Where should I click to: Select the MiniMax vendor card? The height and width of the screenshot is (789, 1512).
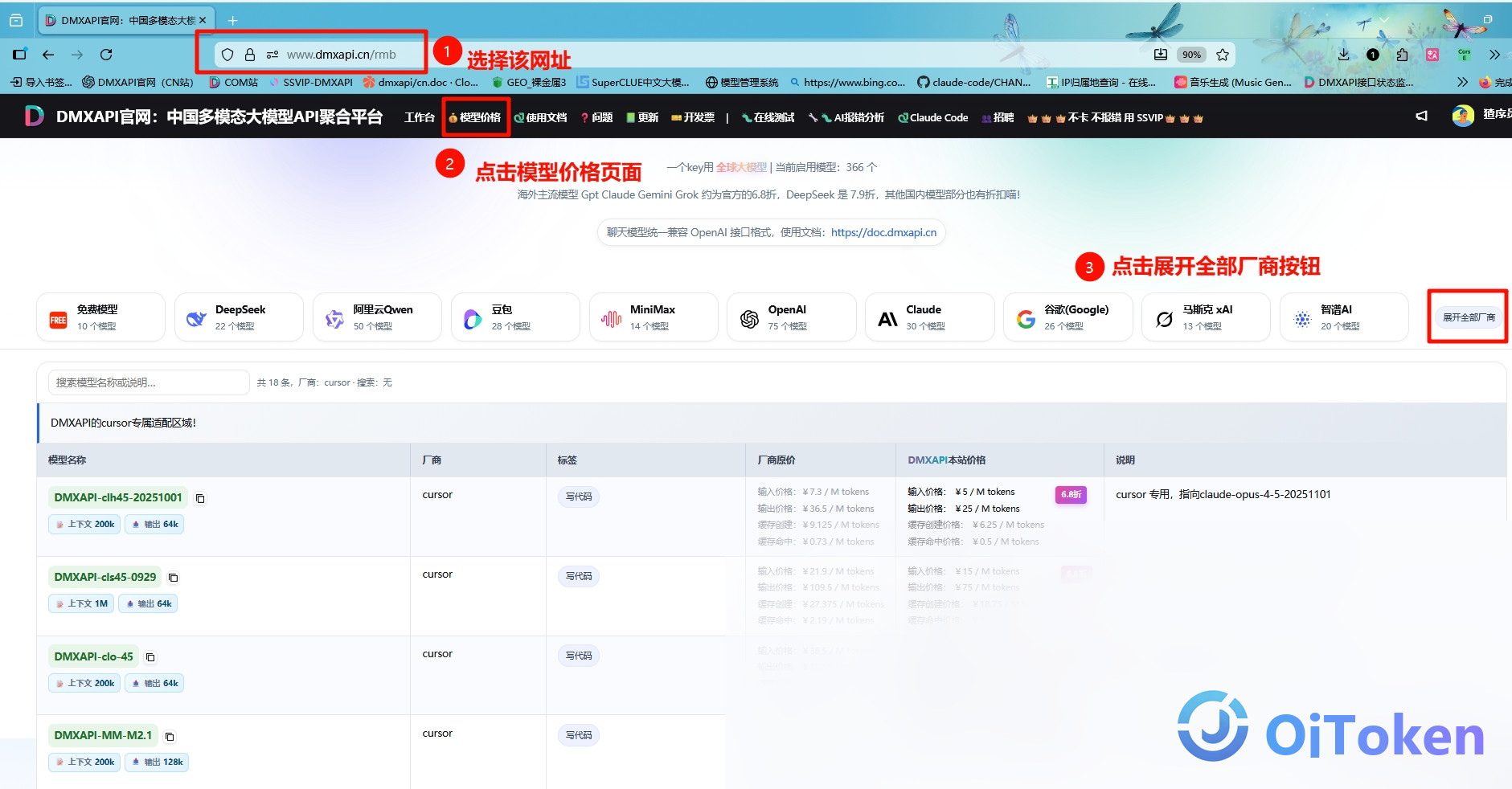click(x=654, y=317)
